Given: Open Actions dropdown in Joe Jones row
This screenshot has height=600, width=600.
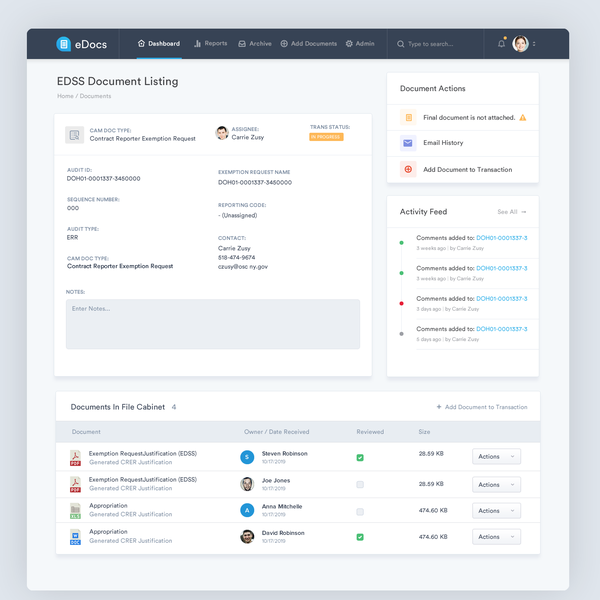Looking at the screenshot, I should pyautogui.click(x=496, y=484).
